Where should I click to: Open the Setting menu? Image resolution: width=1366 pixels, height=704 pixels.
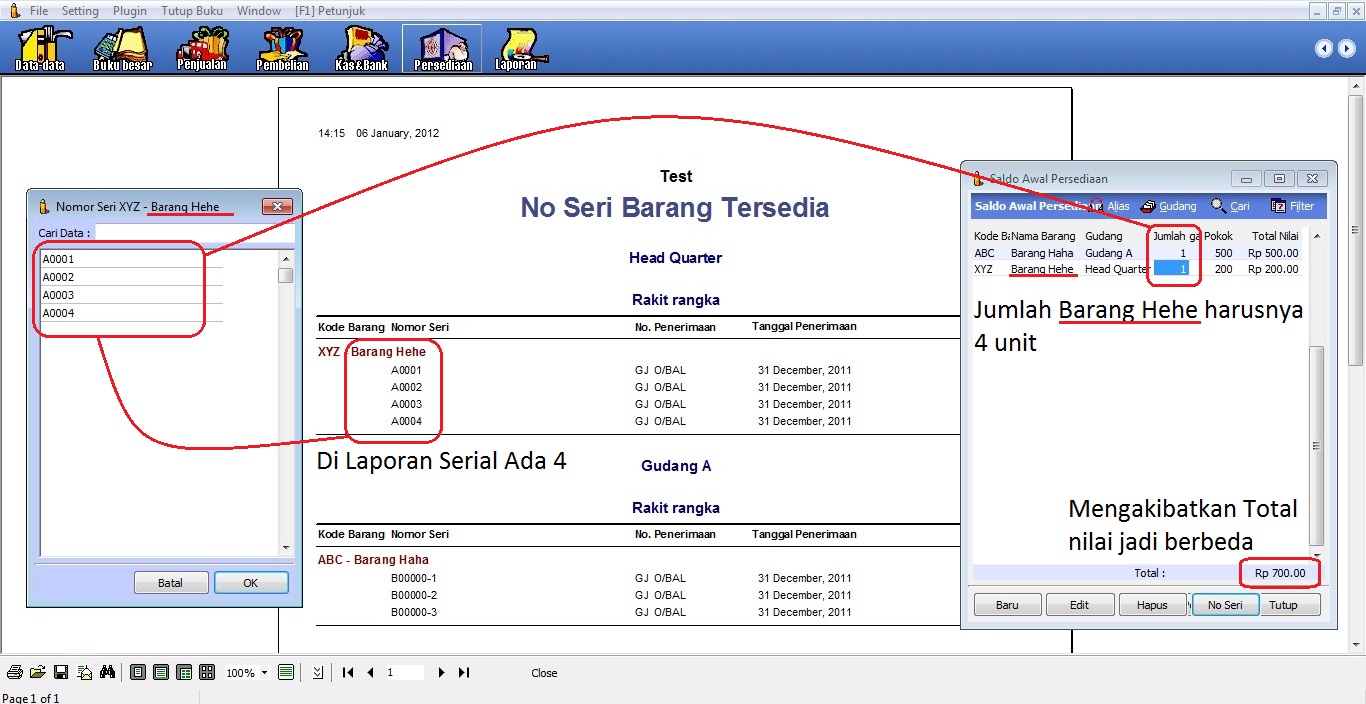coord(80,11)
